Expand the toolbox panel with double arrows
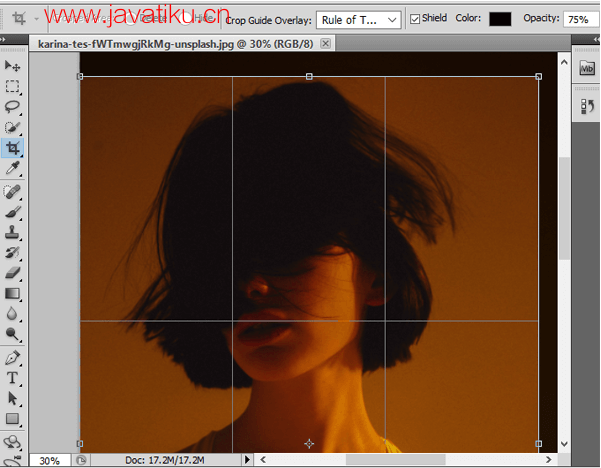The width and height of the screenshot is (601, 468). coord(3,39)
